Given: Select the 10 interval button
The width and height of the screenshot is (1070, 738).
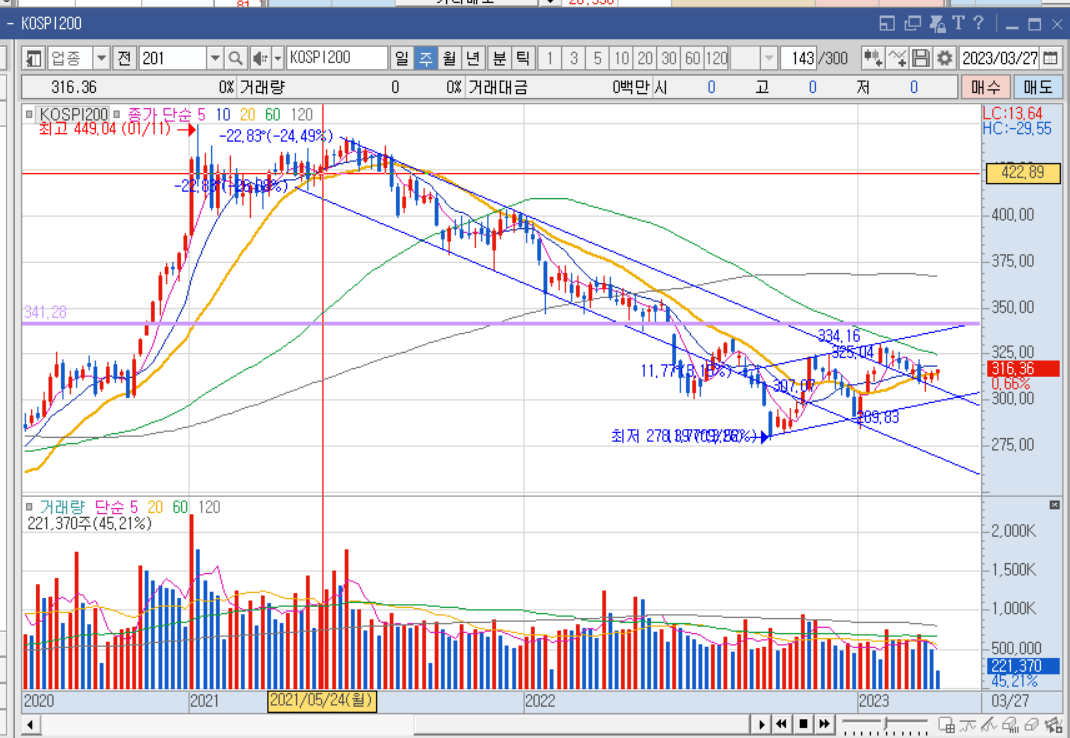Looking at the screenshot, I should (x=621, y=58).
